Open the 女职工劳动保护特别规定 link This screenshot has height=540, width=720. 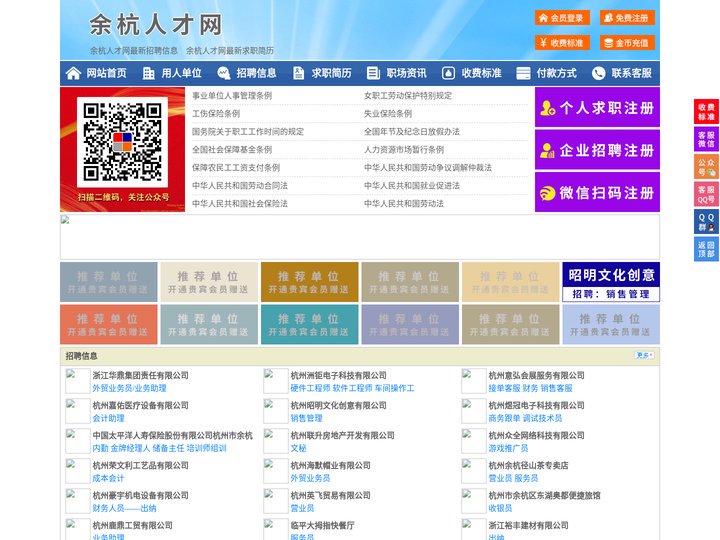(x=408, y=96)
